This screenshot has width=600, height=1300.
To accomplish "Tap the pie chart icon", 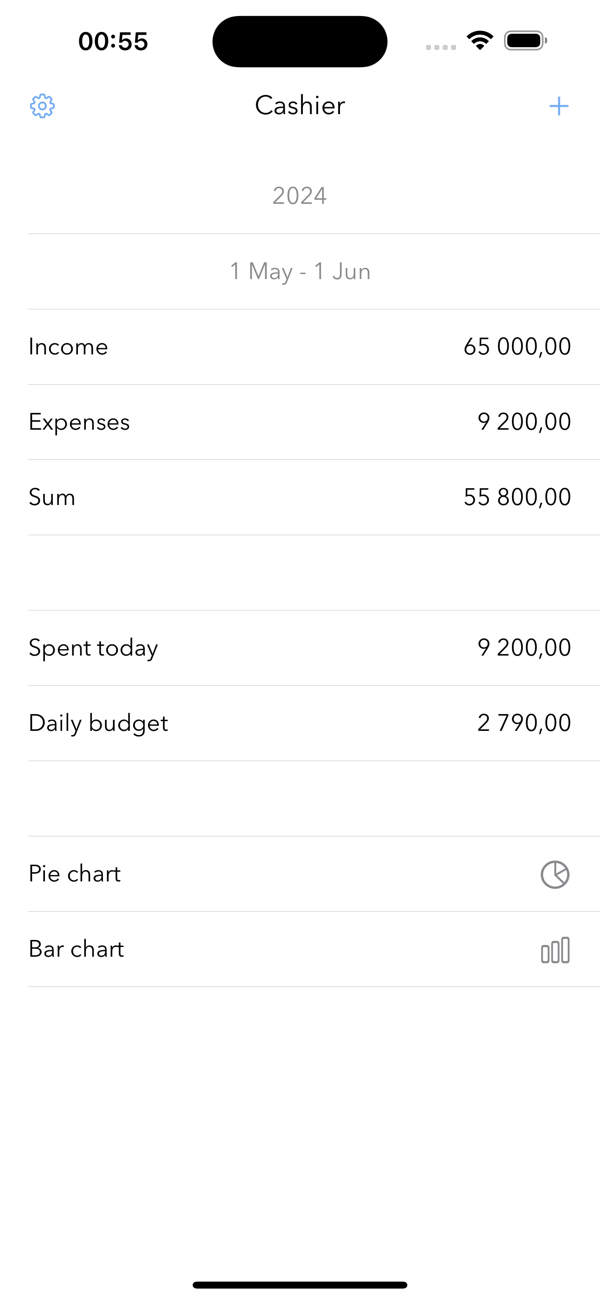I will [x=555, y=874].
